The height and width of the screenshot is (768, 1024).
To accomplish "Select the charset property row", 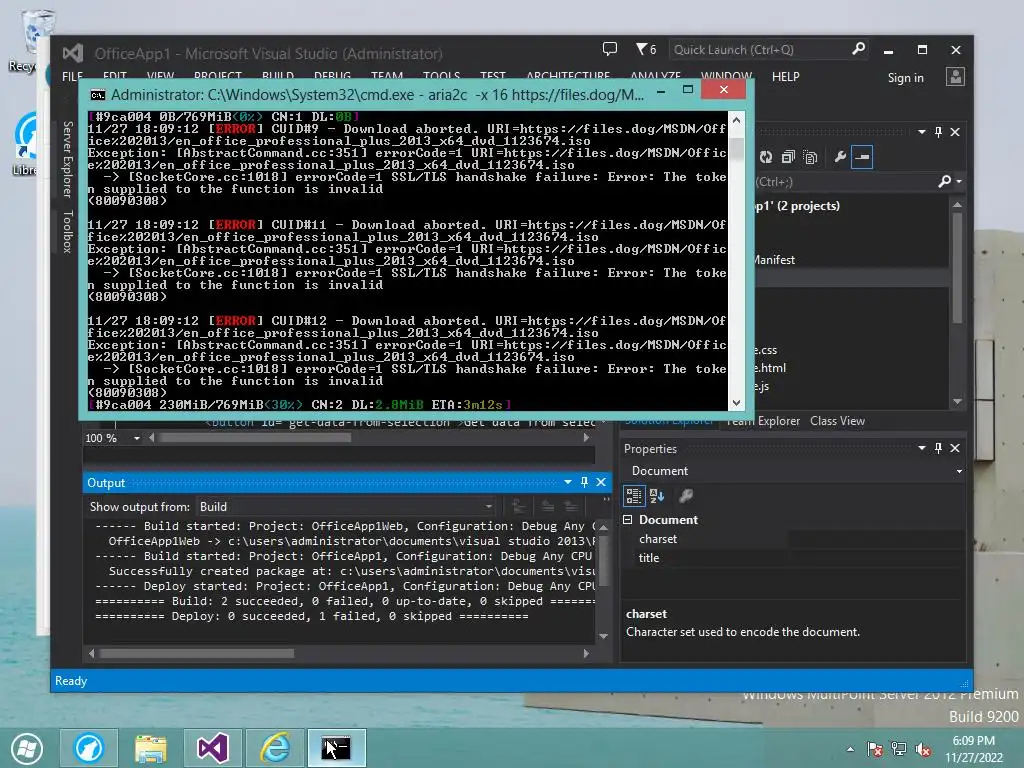I will pos(793,539).
